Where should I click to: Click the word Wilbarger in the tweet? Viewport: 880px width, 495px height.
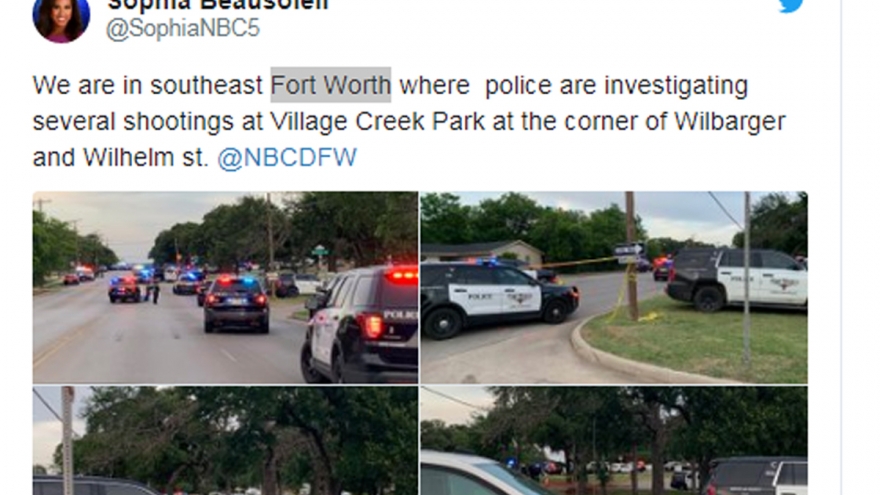point(730,122)
